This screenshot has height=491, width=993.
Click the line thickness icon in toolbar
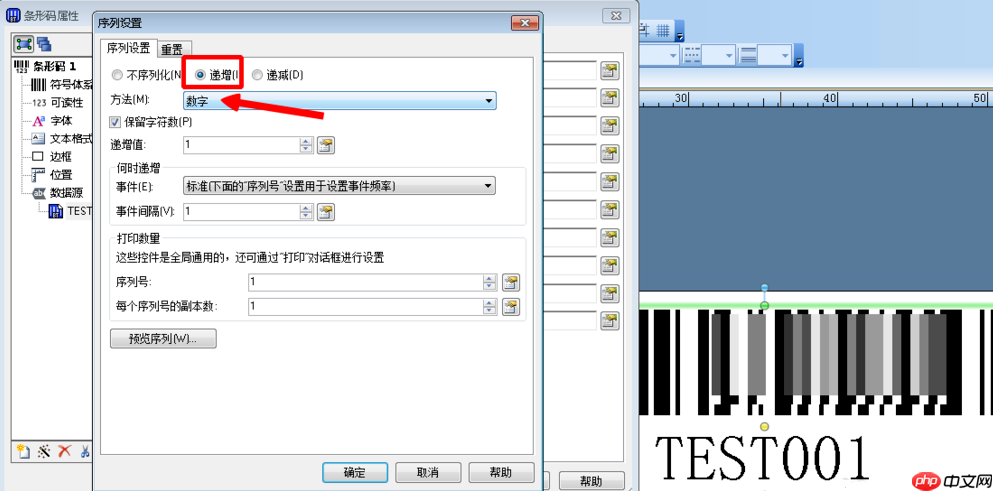point(749,55)
